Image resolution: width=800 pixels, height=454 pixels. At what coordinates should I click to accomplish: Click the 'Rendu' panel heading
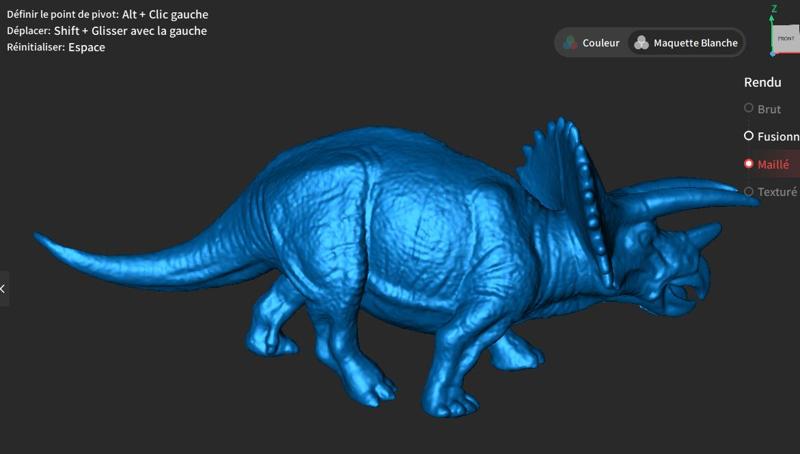click(762, 82)
